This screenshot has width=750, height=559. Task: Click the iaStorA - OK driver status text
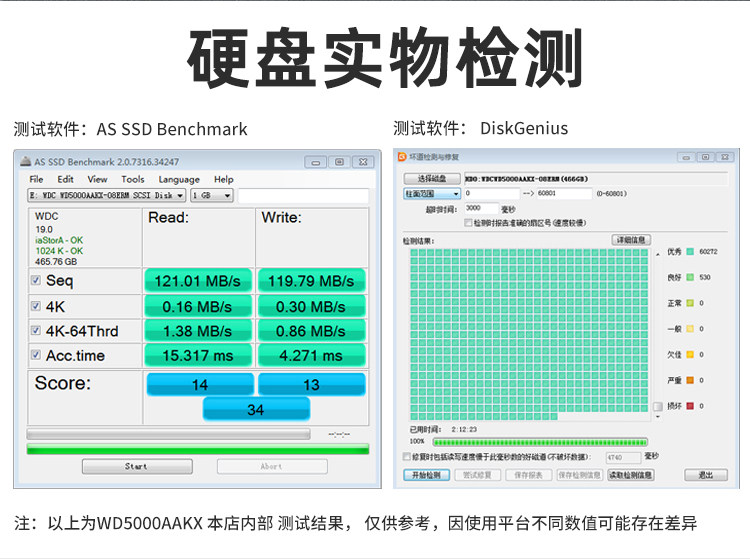click(x=59, y=240)
